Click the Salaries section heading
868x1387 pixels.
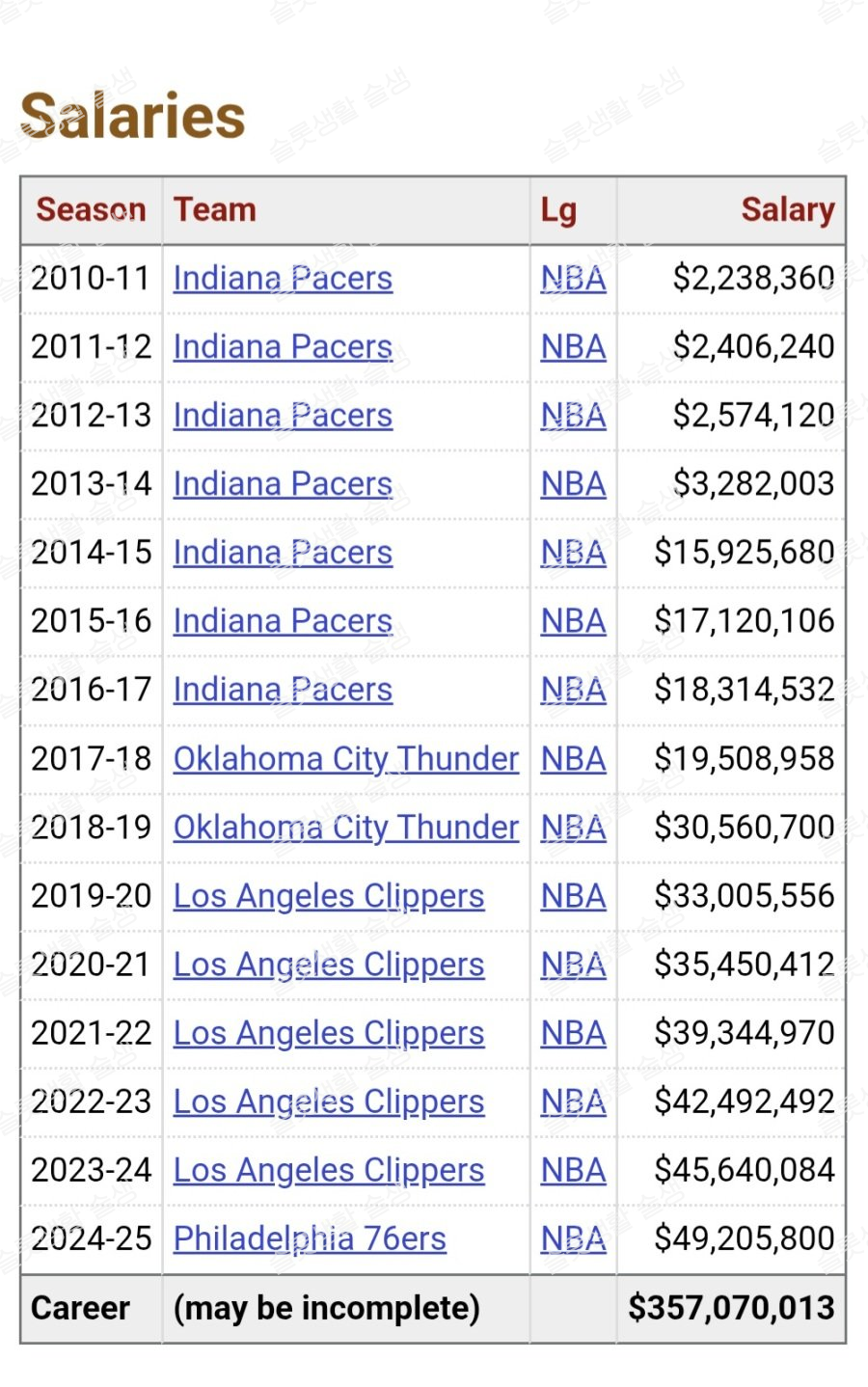[x=133, y=117]
